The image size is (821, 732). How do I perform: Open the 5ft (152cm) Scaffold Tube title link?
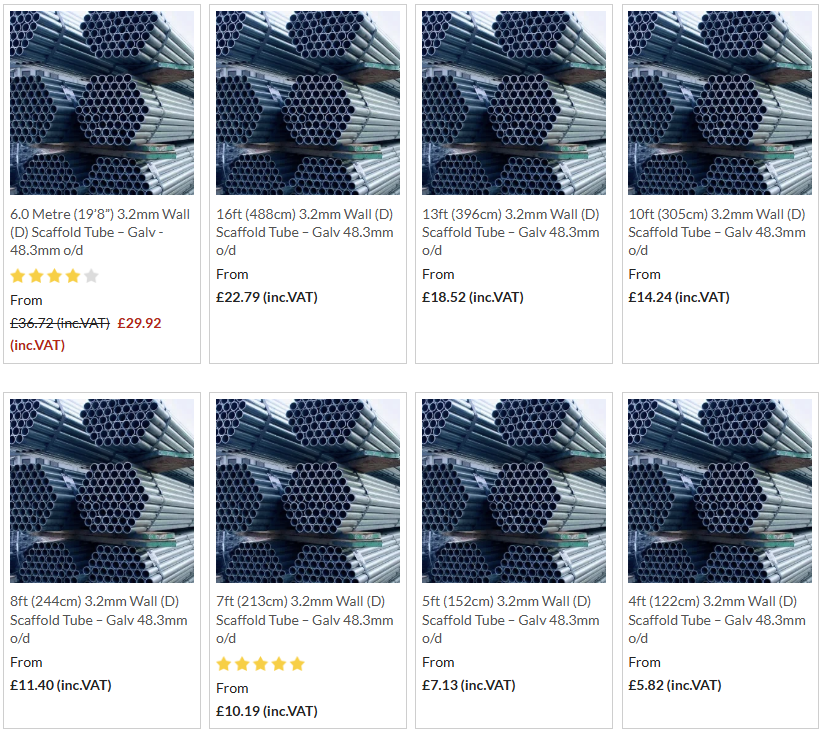[511, 620]
